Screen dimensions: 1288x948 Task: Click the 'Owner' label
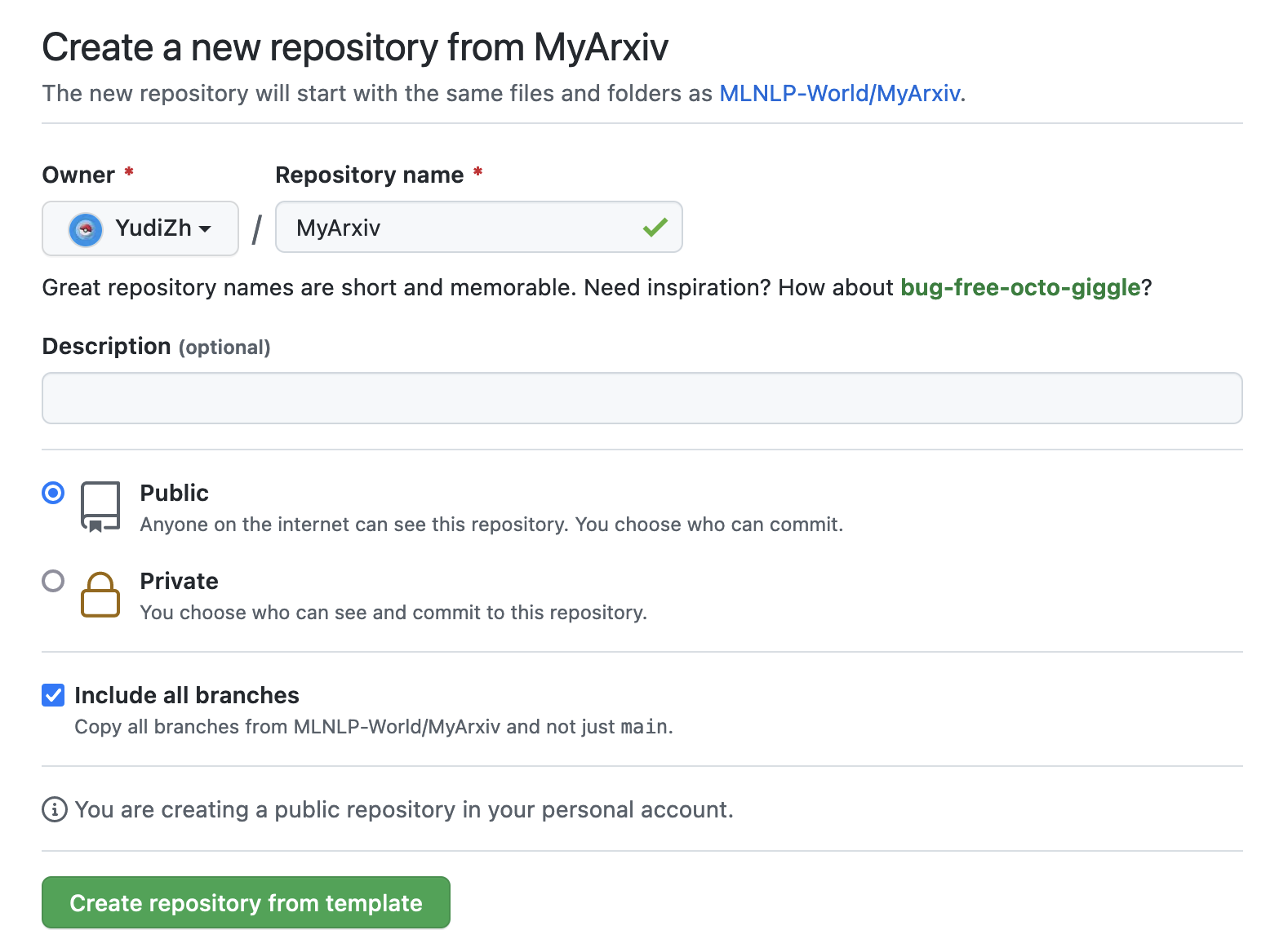click(x=78, y=175)
